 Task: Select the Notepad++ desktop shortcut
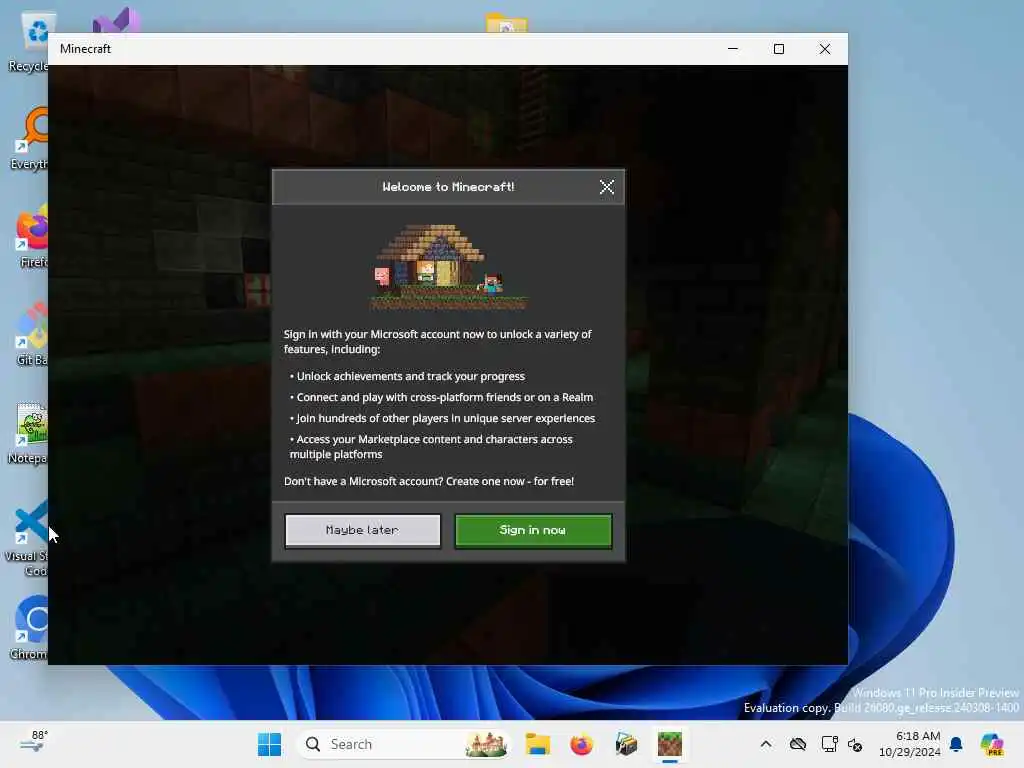(x=28, y=432)
